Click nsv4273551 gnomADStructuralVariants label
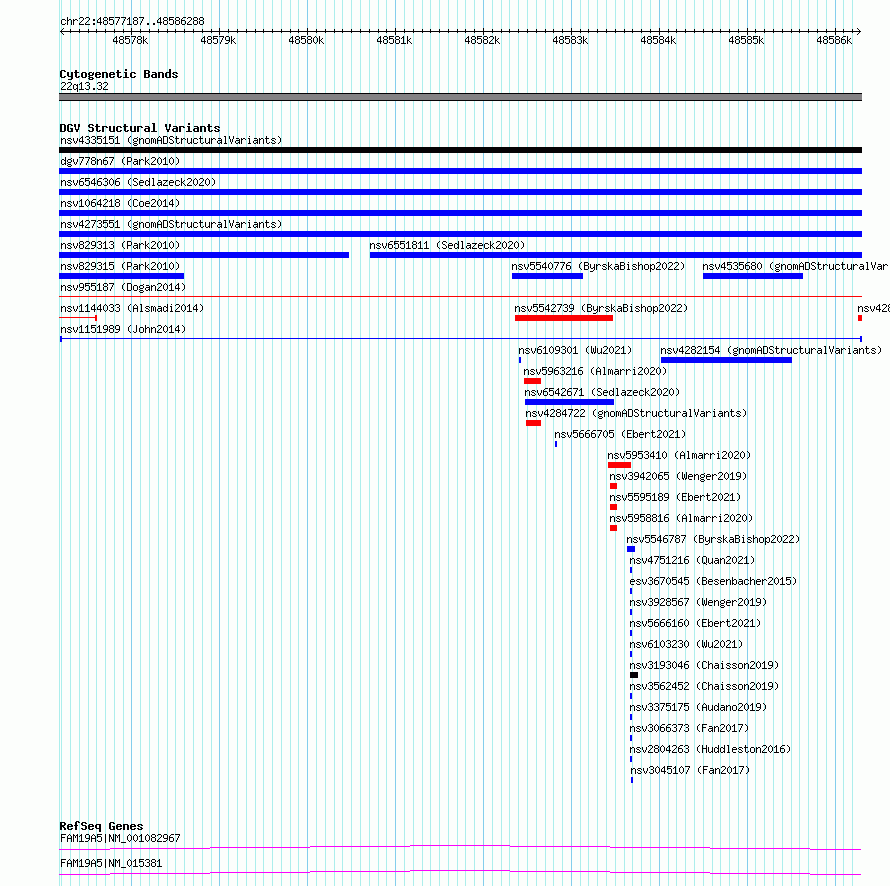This screenshot has height=886, width=890. tap(171, 224)
